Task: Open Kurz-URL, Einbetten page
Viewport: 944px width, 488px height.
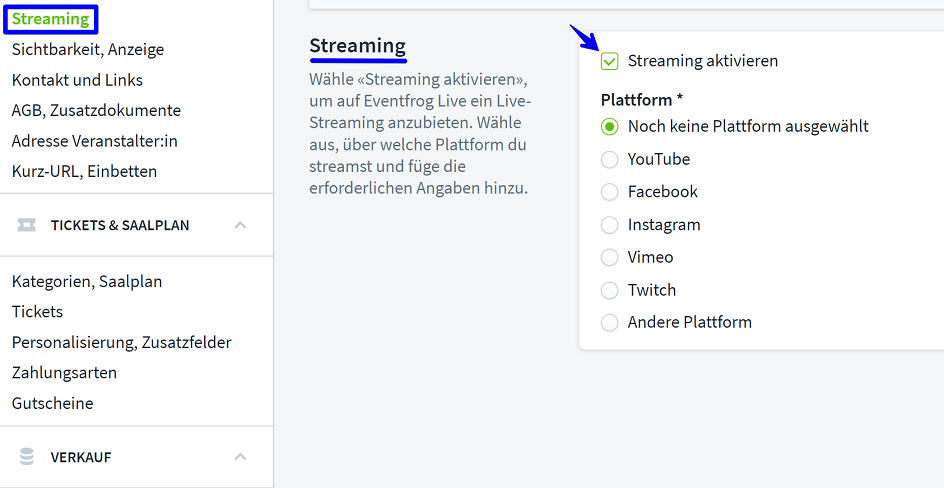Action: (84, 171)
